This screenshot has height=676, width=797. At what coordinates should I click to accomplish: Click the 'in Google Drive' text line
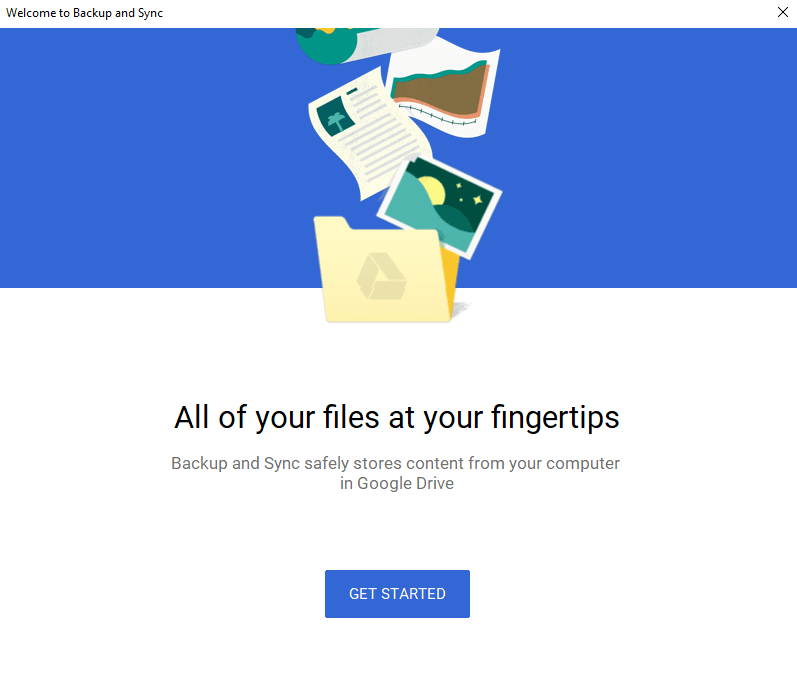coord(397,483)
